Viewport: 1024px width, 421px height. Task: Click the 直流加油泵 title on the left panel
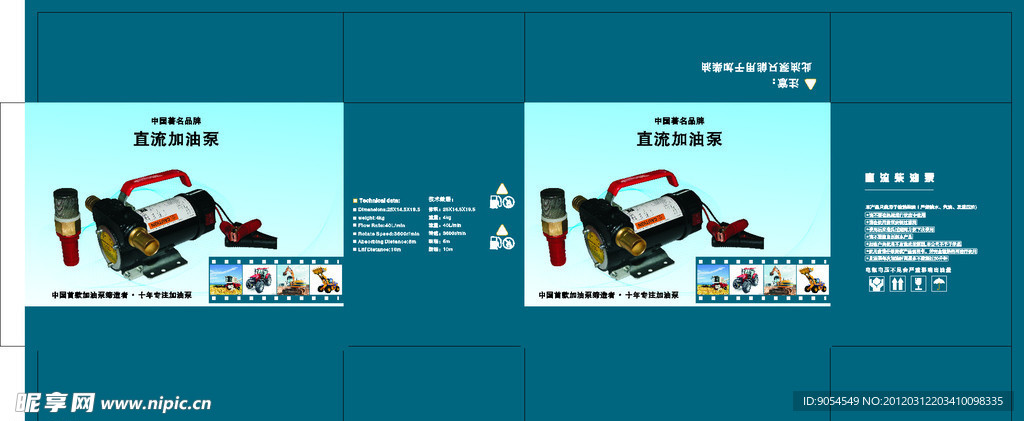click(176, 140)
